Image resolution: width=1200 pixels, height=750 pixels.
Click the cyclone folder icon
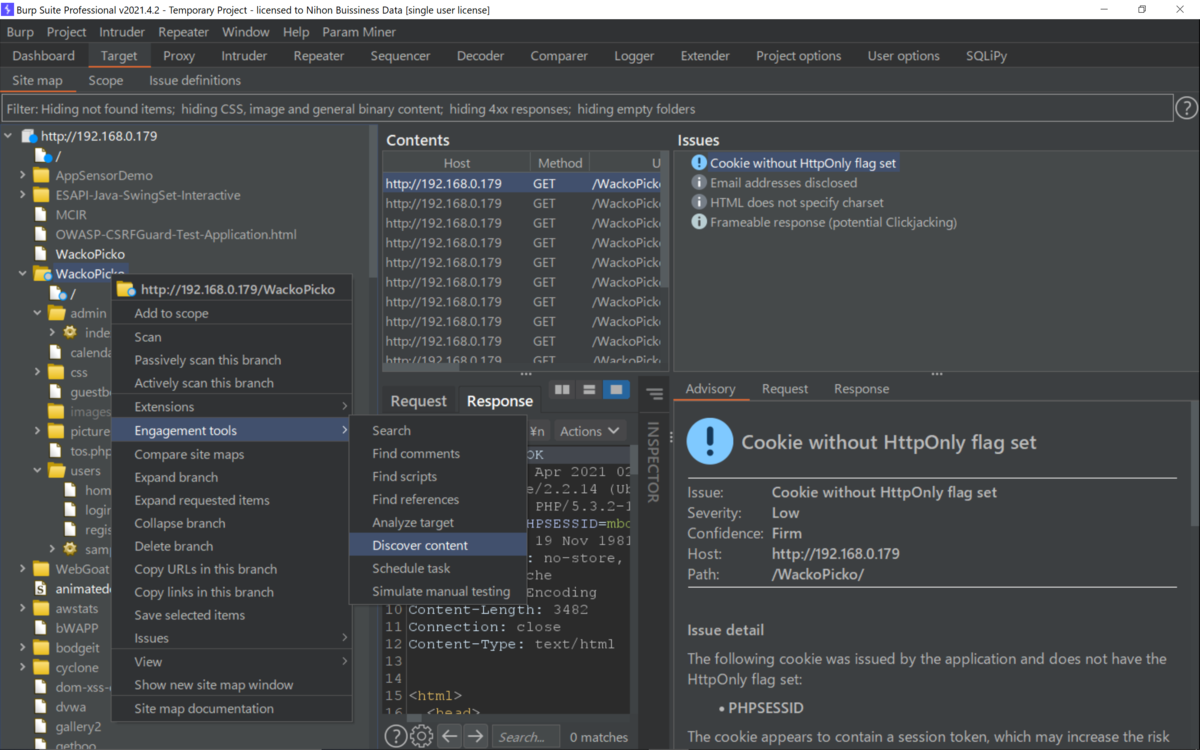[41, 667]
